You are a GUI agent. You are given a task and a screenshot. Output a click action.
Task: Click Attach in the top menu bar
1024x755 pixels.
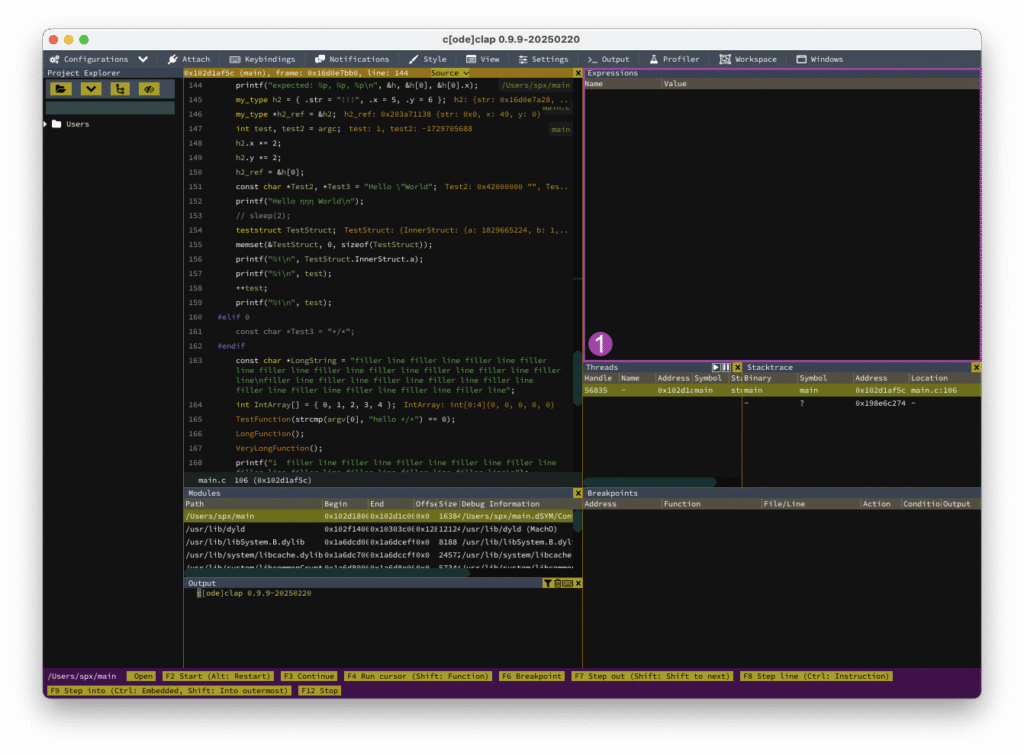[189, 59]
